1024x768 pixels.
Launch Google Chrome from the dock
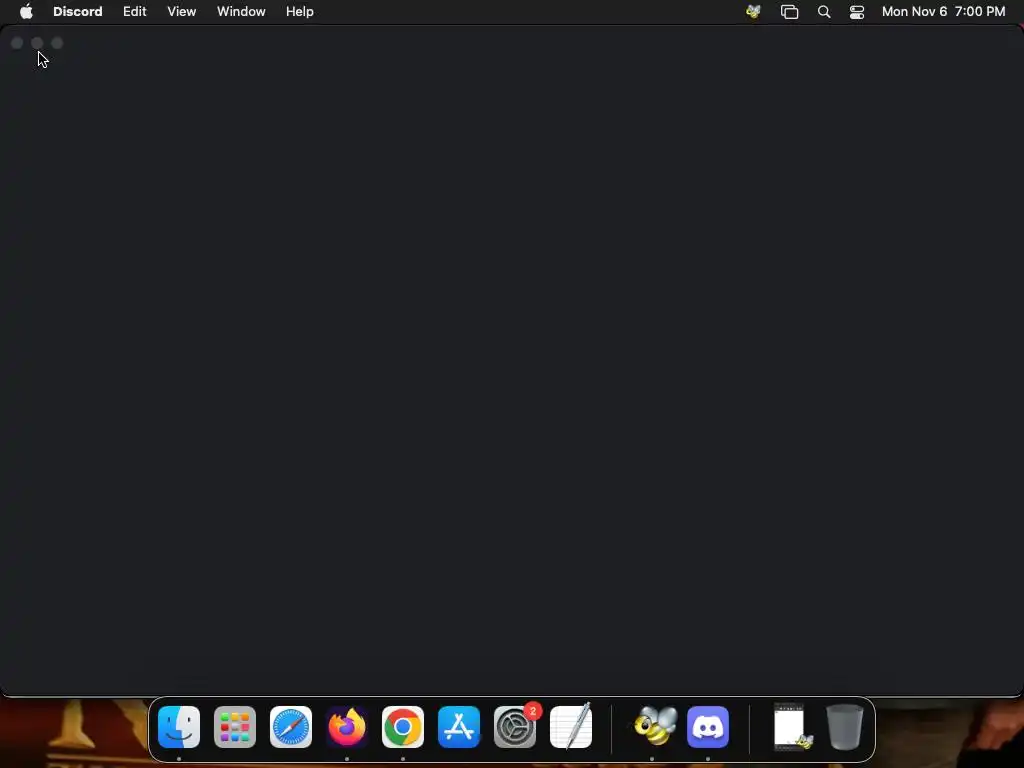point(403,727)
